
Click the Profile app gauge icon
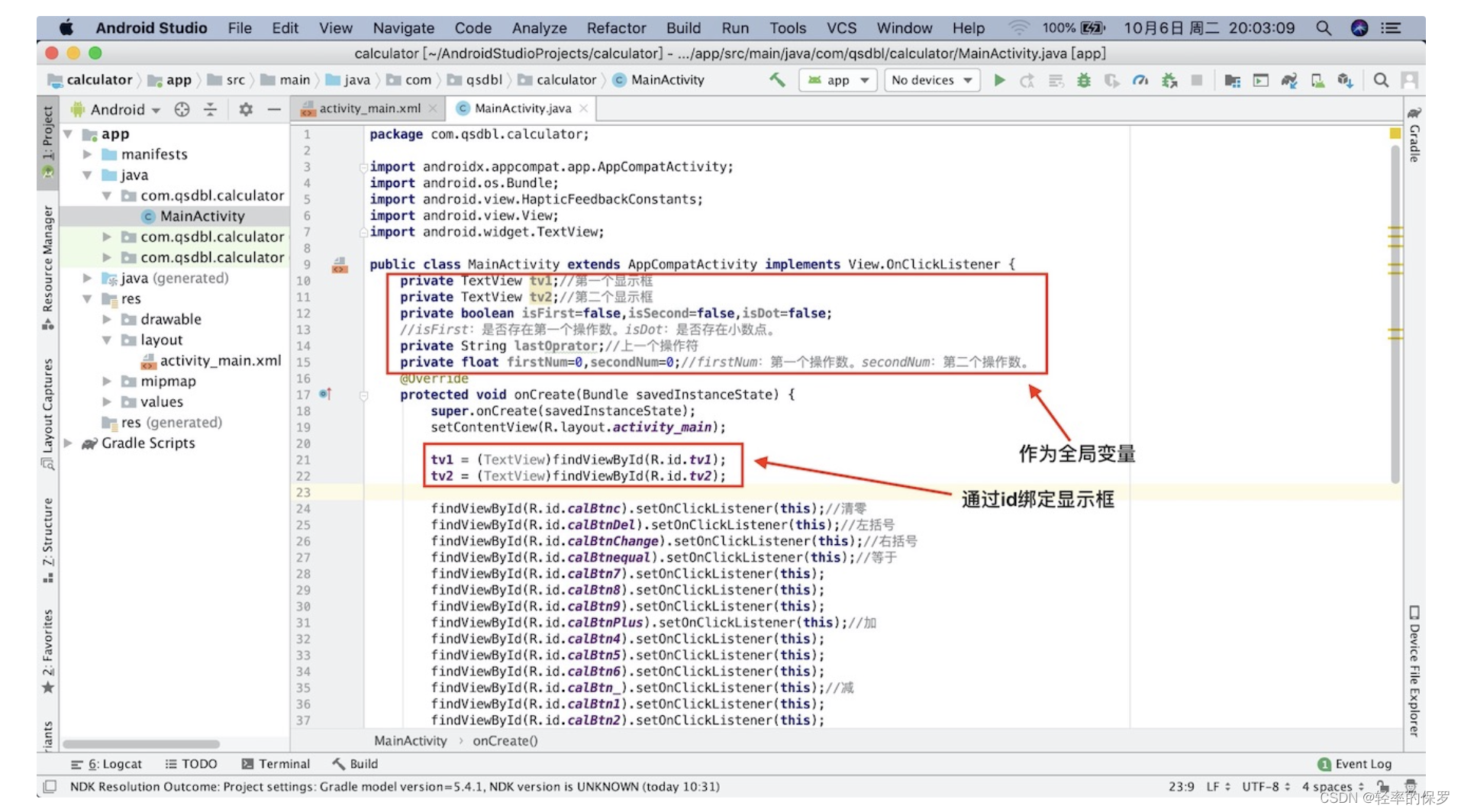pos(1140,80)
